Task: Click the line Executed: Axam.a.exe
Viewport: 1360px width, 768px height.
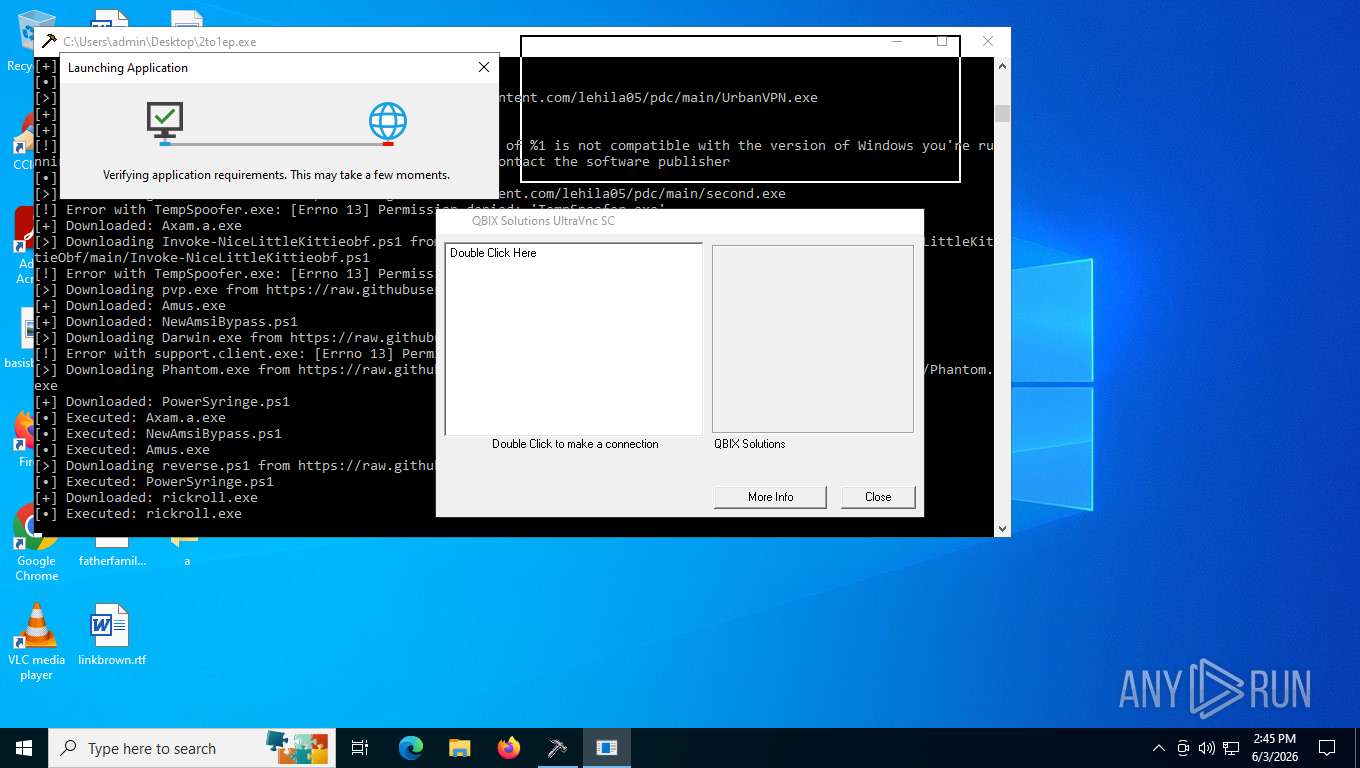Action: click(x=130, y=418)
